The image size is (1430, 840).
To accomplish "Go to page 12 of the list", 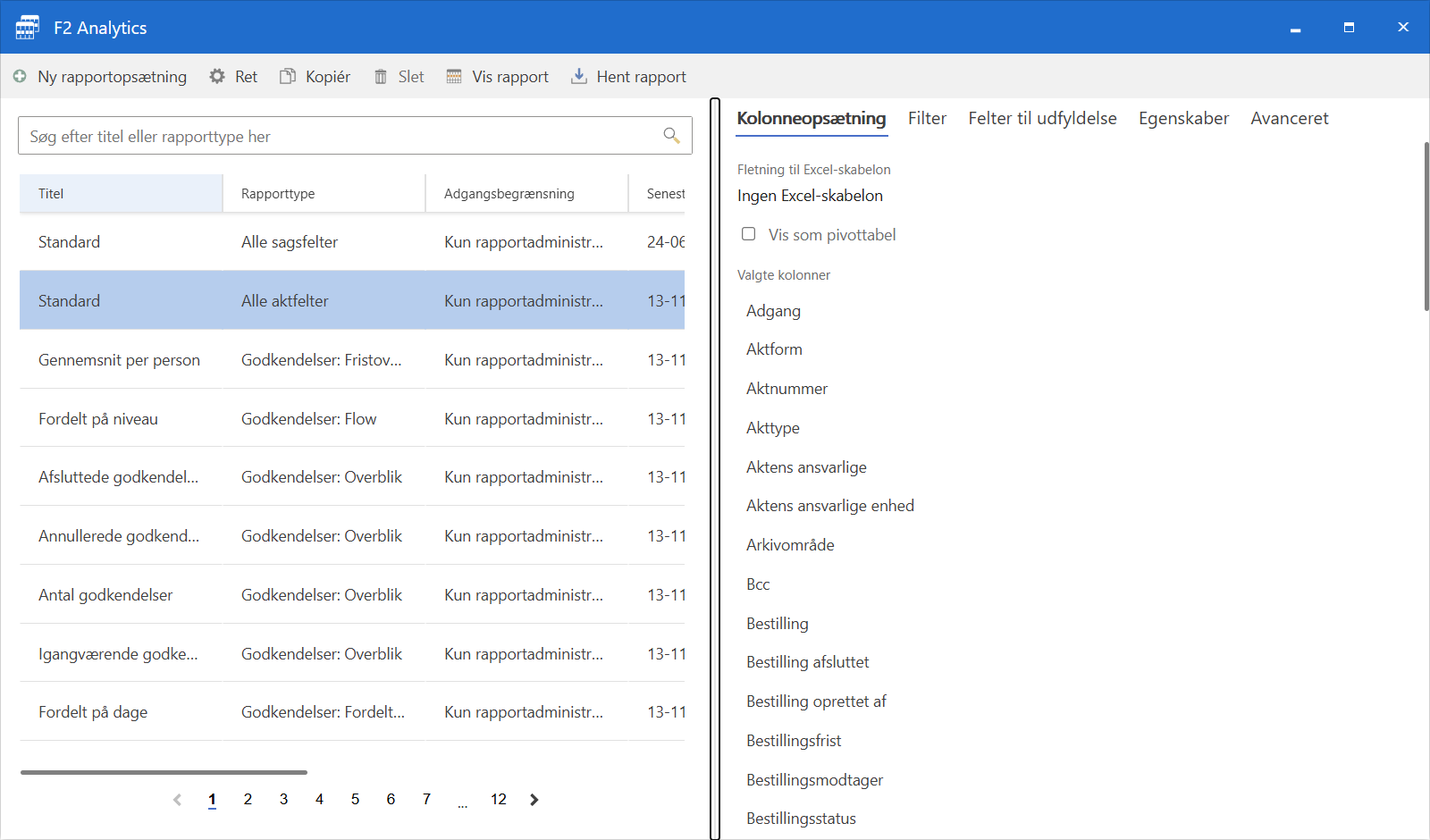I will coord(498,800).
